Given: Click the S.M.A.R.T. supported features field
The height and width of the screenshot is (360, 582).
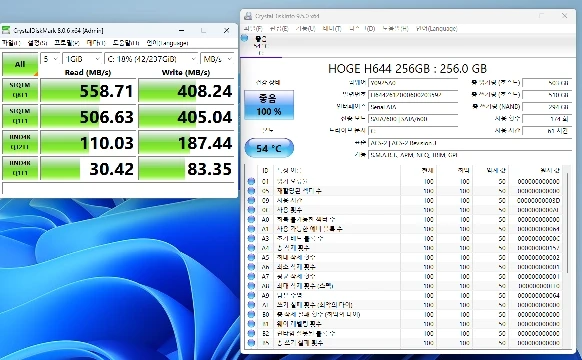Looking at the screenshot, I should [x=470, y=155].
